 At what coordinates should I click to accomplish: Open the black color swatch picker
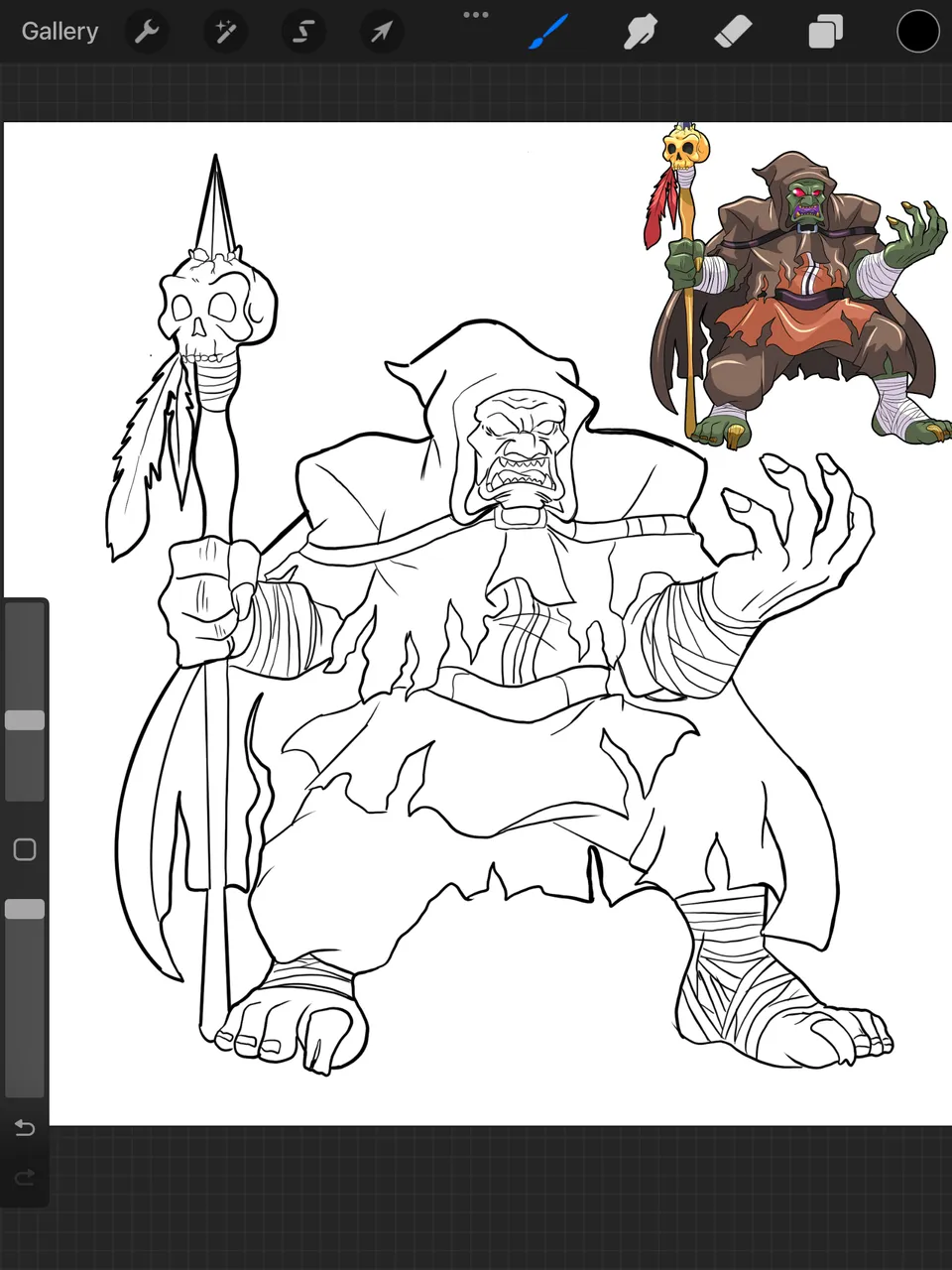(x=918, y=32)
